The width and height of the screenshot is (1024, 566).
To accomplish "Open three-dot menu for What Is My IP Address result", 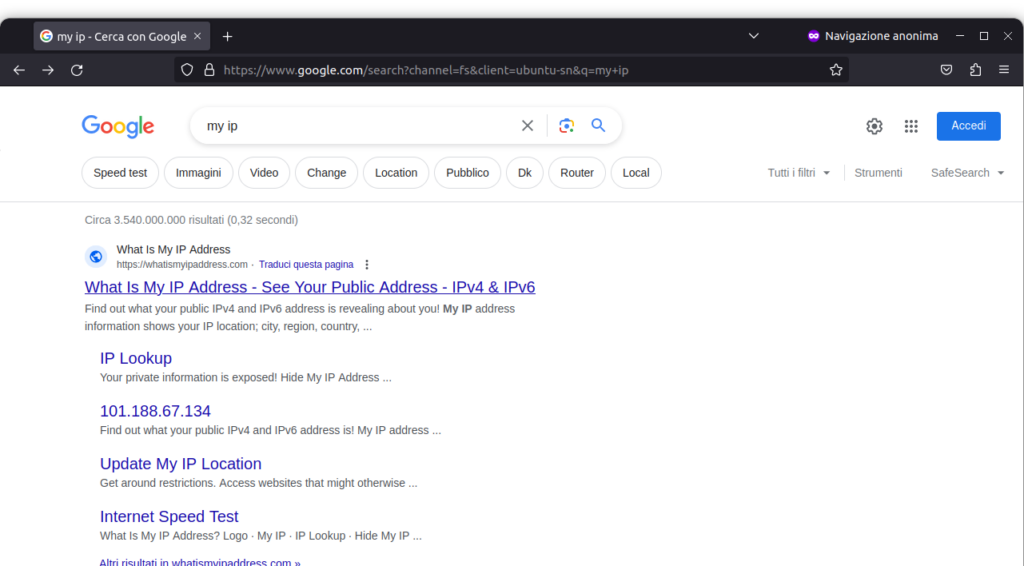I will click(366, 264).
